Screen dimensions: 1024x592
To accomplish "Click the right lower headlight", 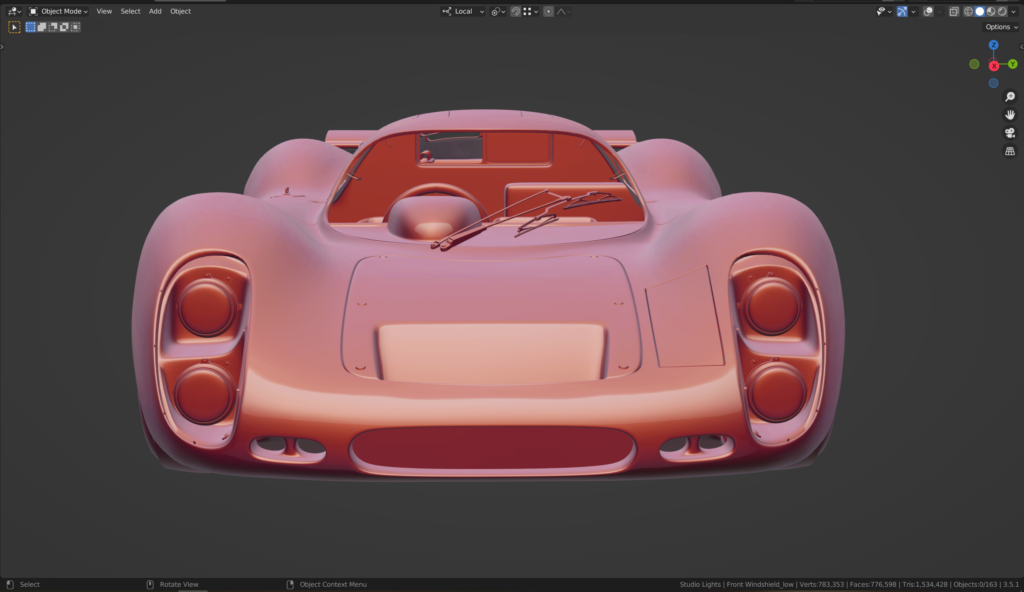I will [776, 392].
